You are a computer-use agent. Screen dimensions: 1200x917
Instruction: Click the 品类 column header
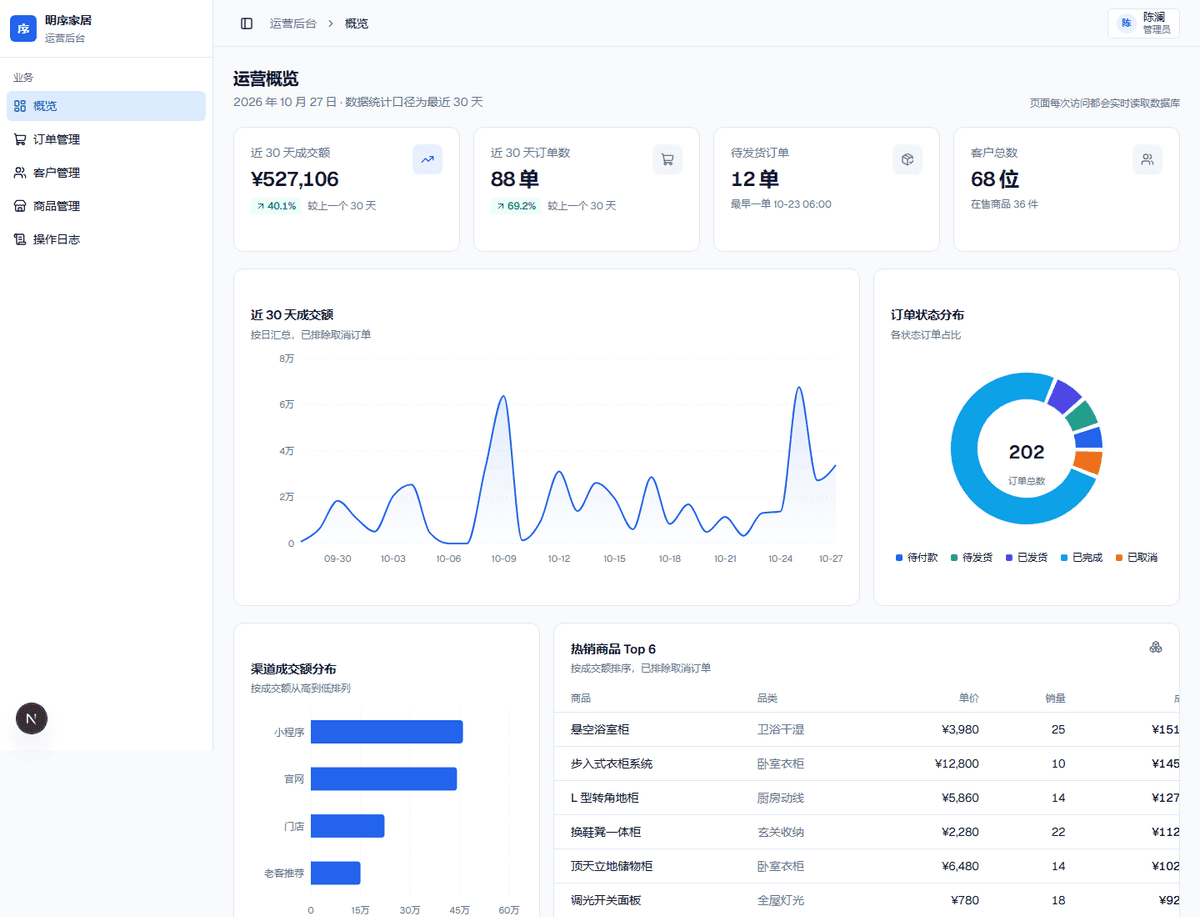(768, 698)
